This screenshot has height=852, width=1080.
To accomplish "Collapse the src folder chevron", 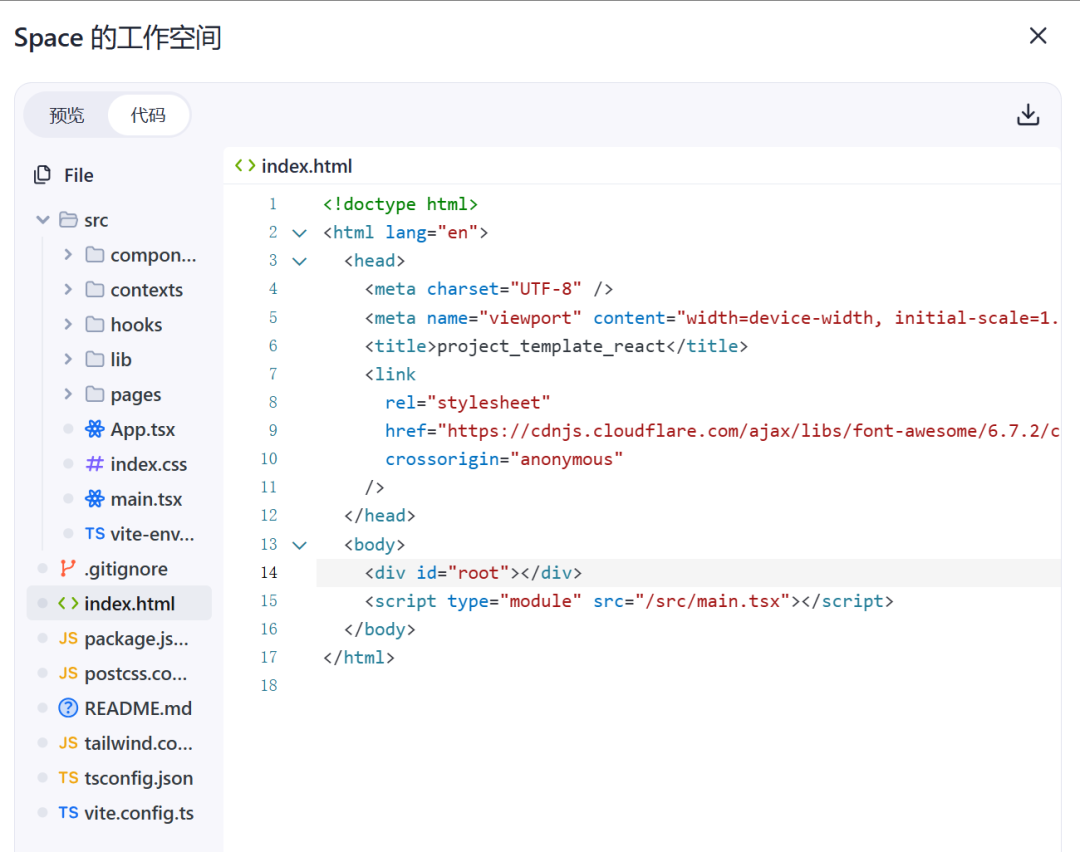I will (x=43, y=220).
